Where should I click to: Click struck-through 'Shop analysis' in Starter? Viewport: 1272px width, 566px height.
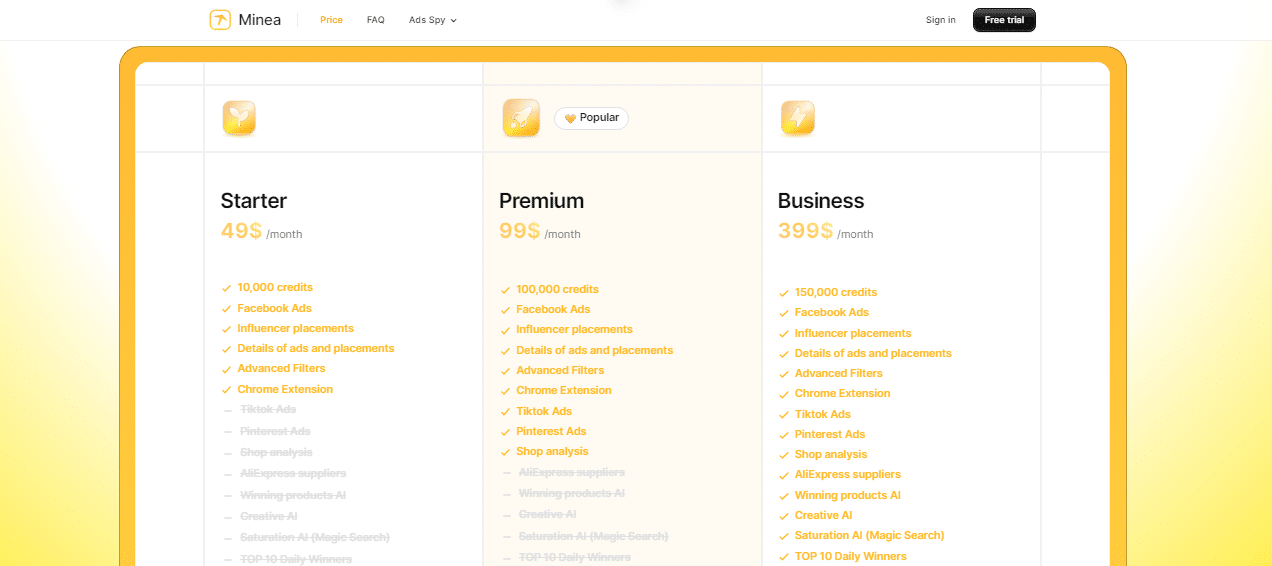click(x=276, y=452)
